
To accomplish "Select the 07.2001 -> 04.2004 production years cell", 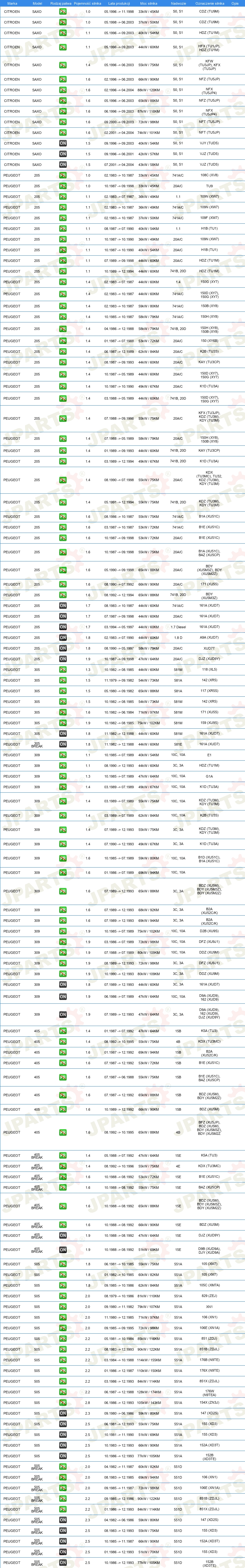I will (x=119, y=165).
